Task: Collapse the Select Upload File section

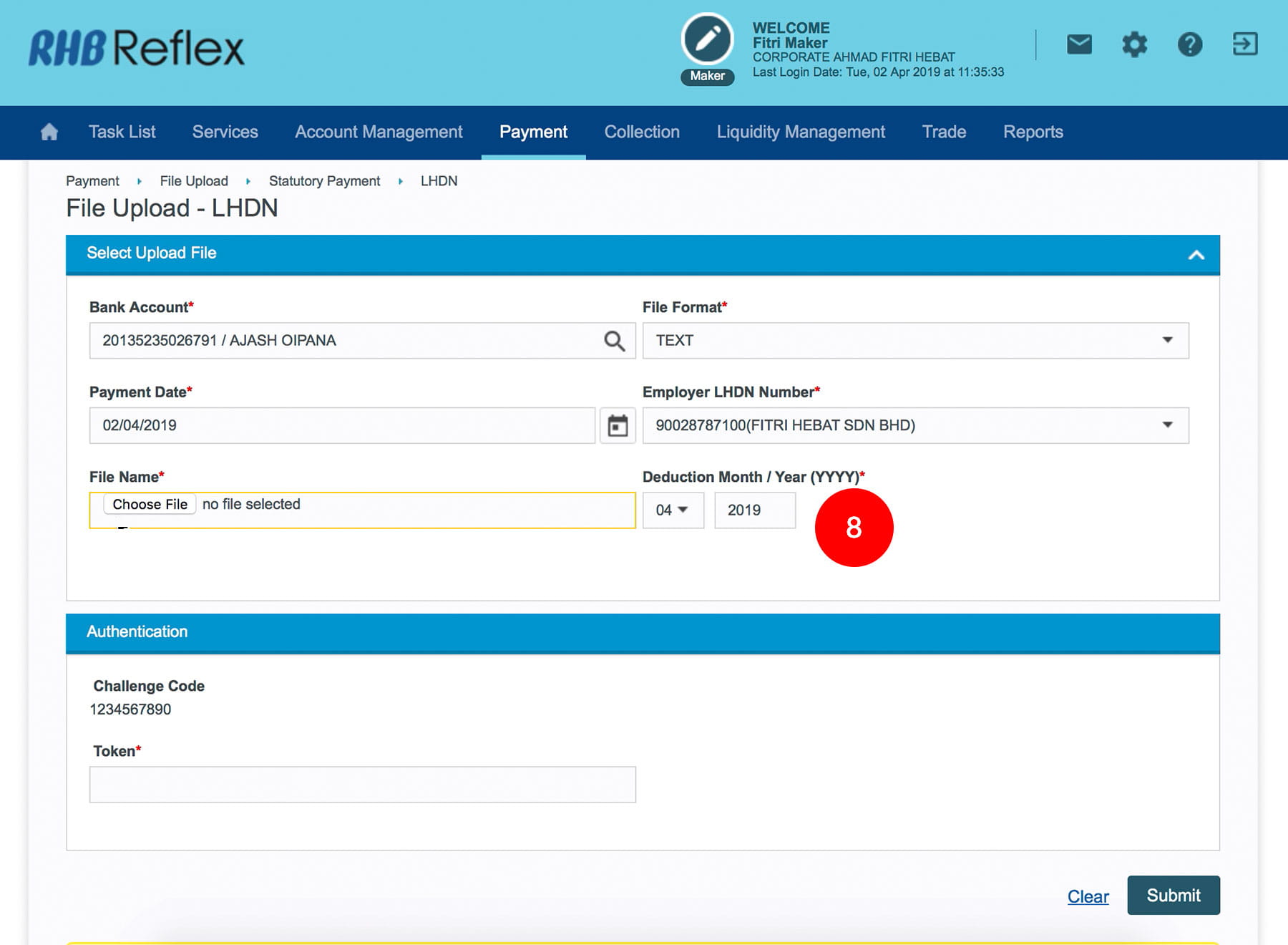Action: (1196, 255)
